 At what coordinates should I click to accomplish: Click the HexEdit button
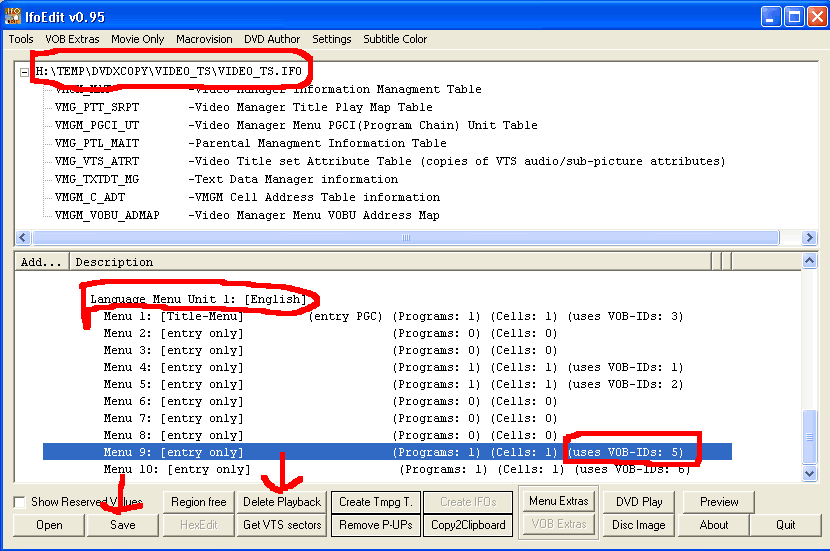pos(199,525)
